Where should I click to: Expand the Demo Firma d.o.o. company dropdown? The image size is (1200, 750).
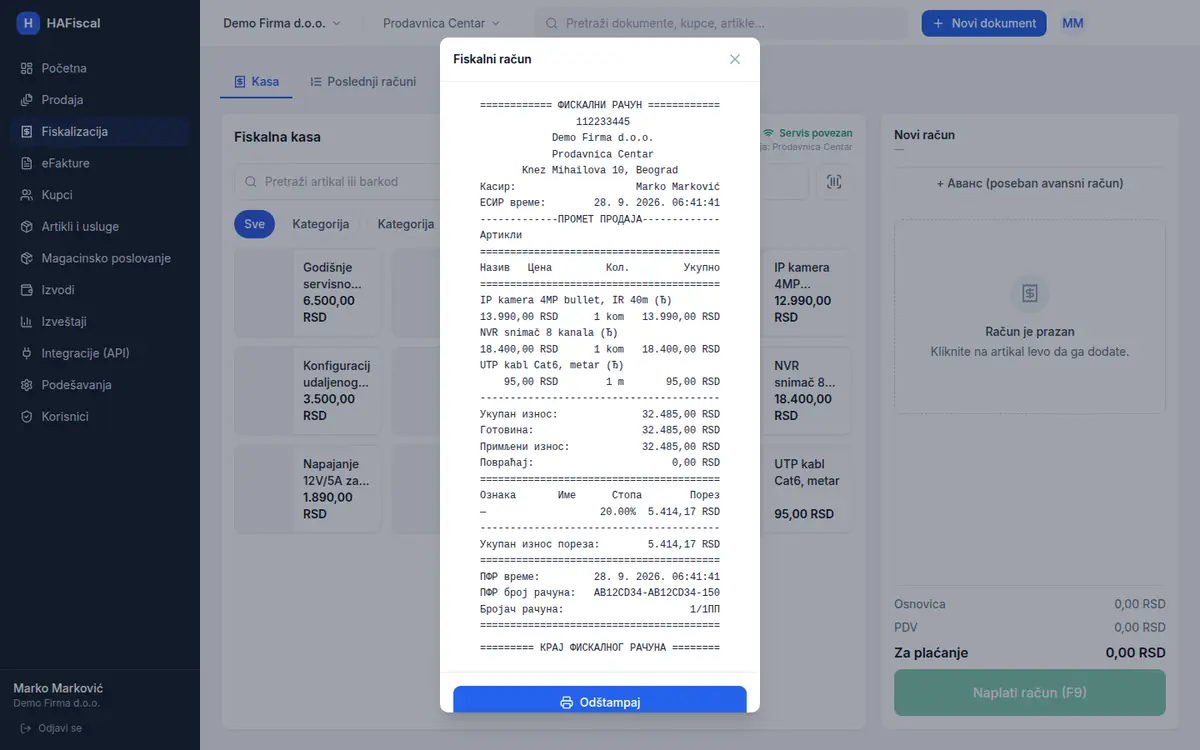click(282, 23)
